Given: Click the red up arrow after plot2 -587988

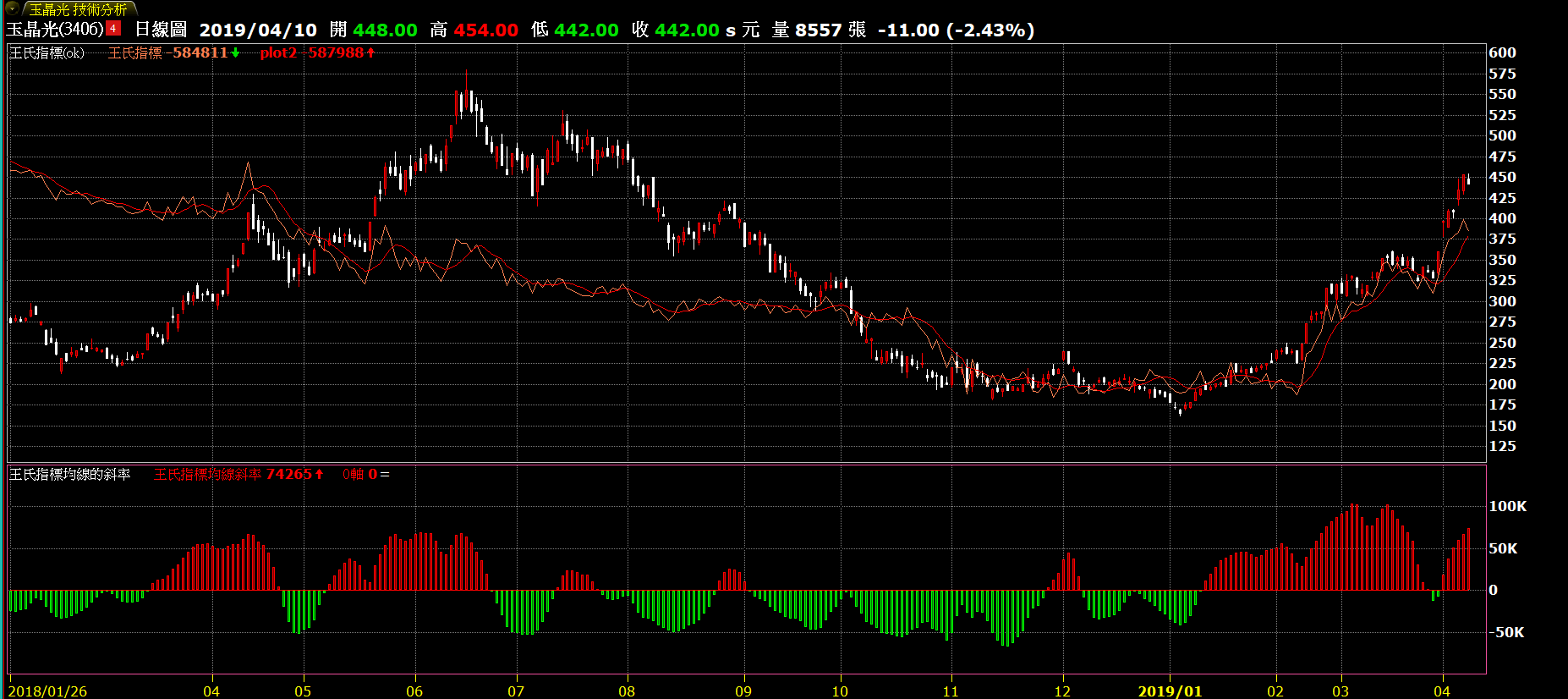Looking at the screenshot, I should coord(370,52).
